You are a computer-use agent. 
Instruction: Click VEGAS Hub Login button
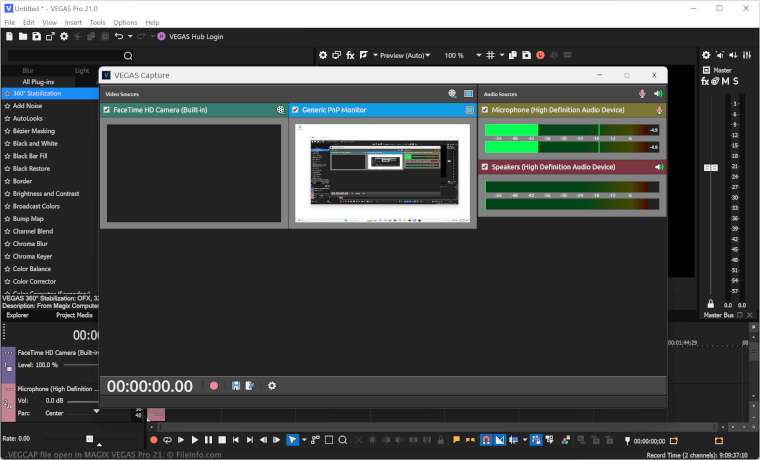coord(190,36)
